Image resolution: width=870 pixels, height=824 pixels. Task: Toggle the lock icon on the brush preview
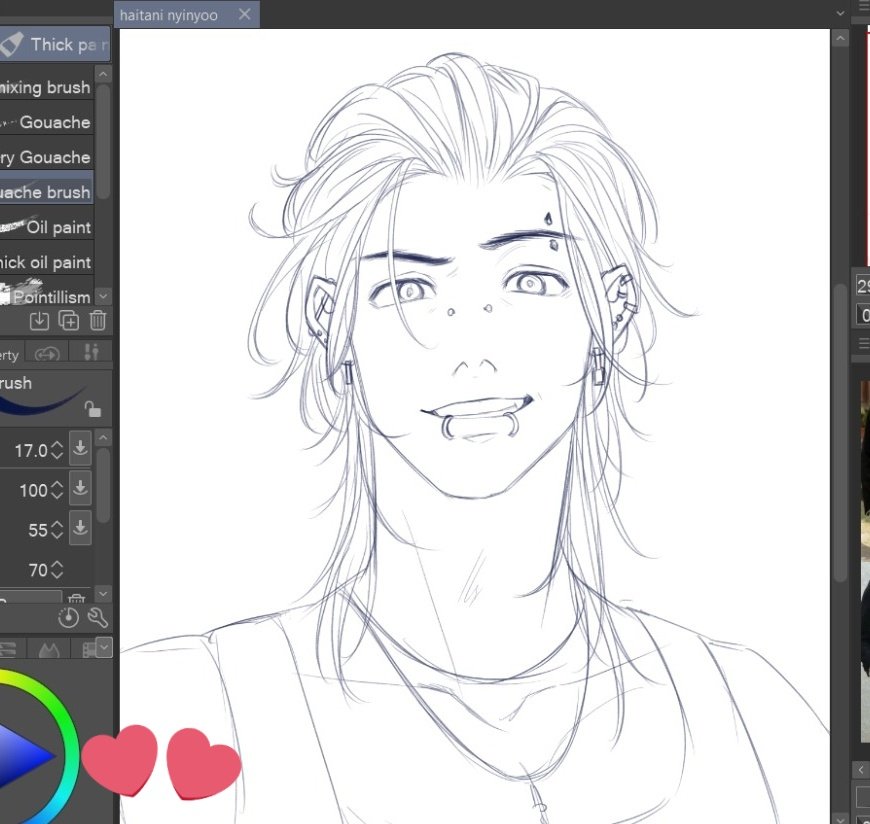coord(93,410)
